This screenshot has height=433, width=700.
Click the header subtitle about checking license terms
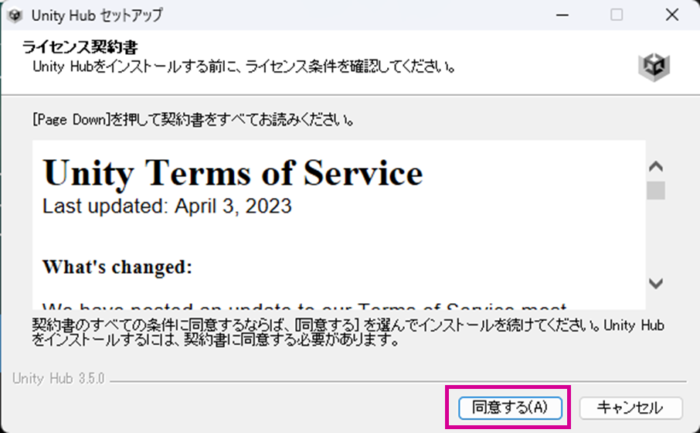coord(244,67)
